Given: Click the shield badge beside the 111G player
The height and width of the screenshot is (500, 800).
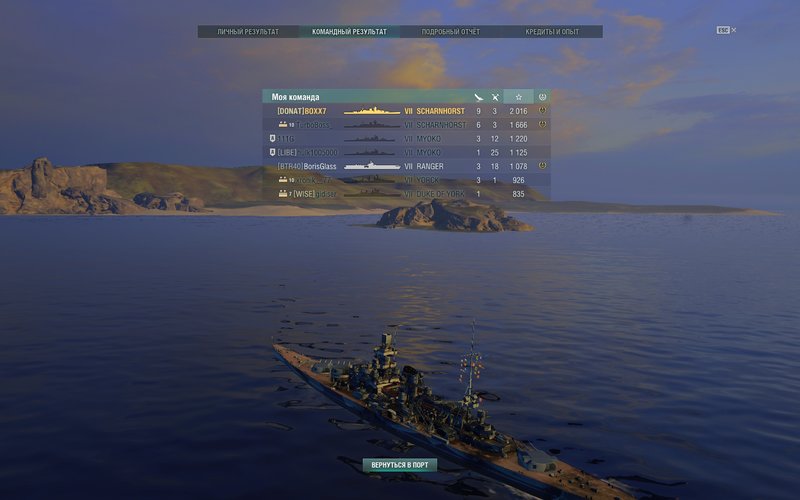Looking at the screenshot, I should pos(272,138).
